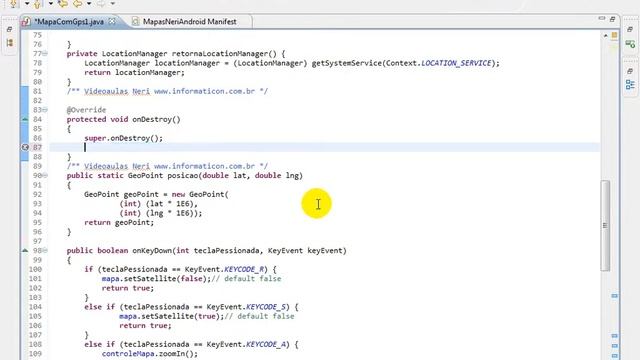Screen dimensions: 640x360
Task: Click 'posicao' method name on line 90
Action: (x=183, y=176)
